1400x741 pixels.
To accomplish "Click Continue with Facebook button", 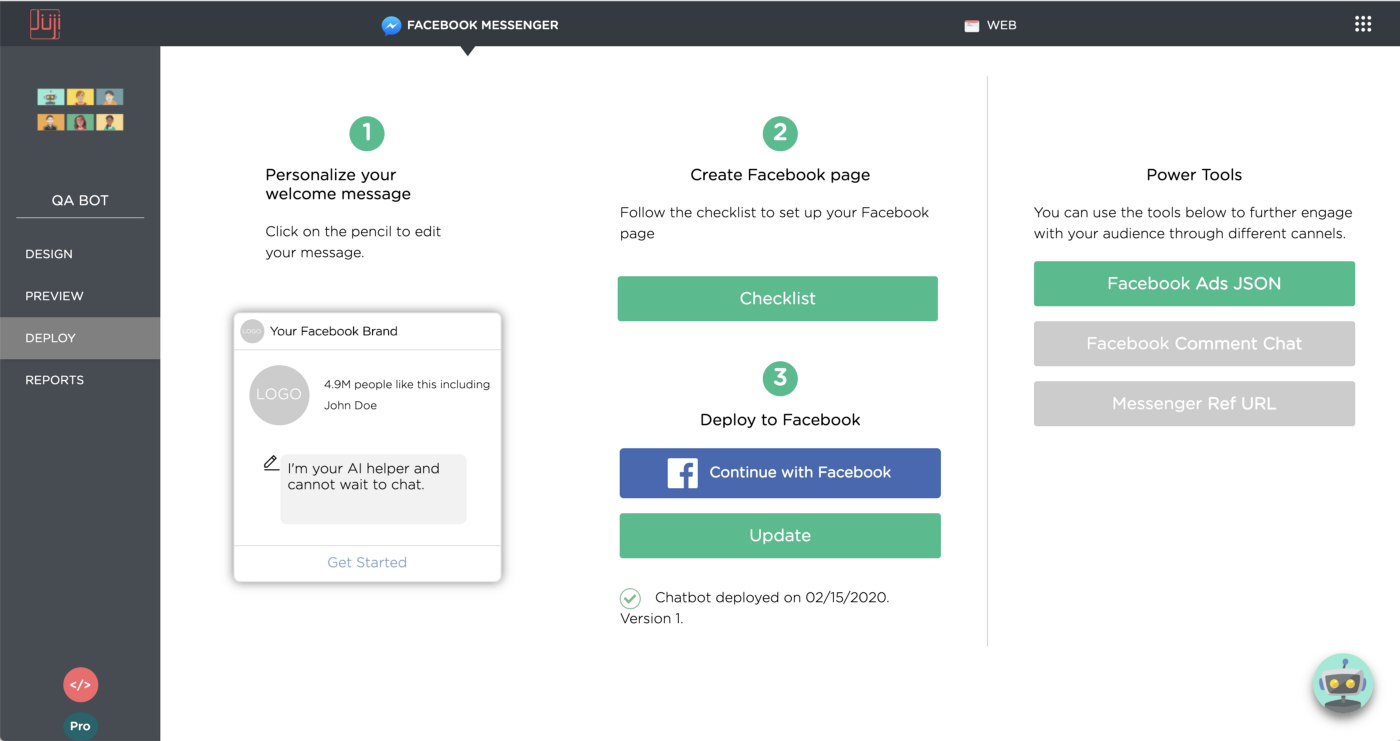I will click(x=780, y=473).
